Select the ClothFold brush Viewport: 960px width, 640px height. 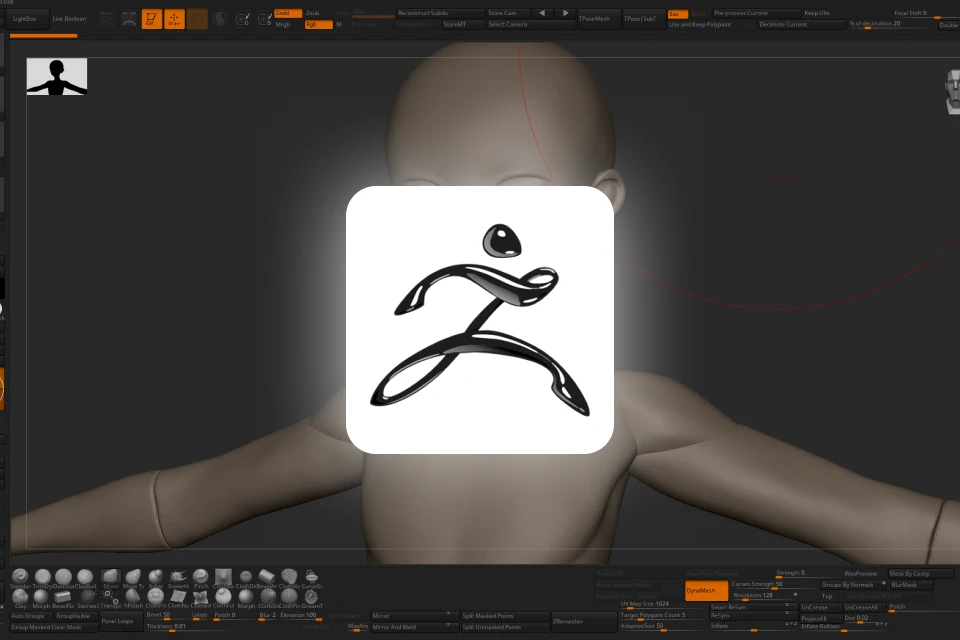point(223,597)
